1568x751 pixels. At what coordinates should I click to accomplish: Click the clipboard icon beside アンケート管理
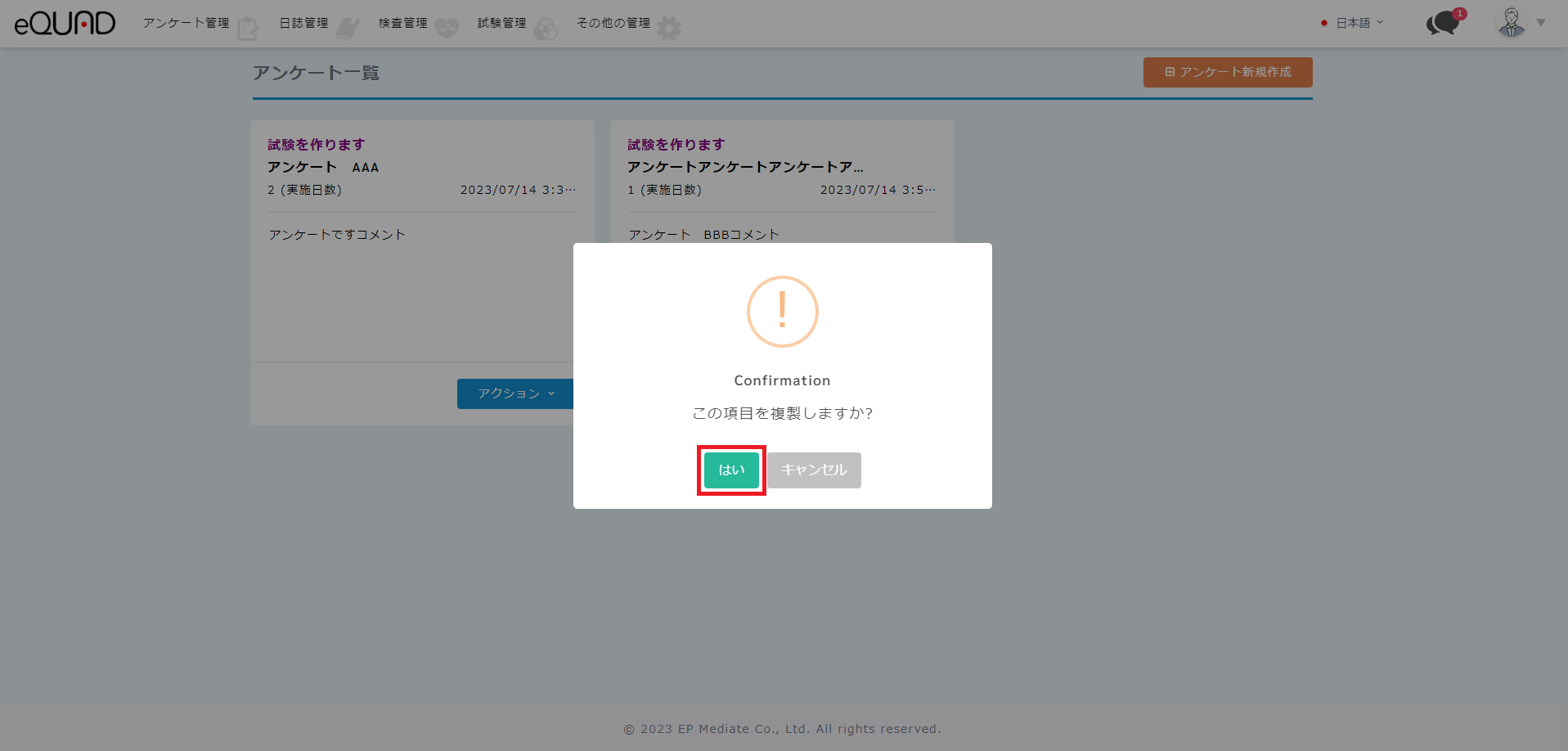pos(248,29)
